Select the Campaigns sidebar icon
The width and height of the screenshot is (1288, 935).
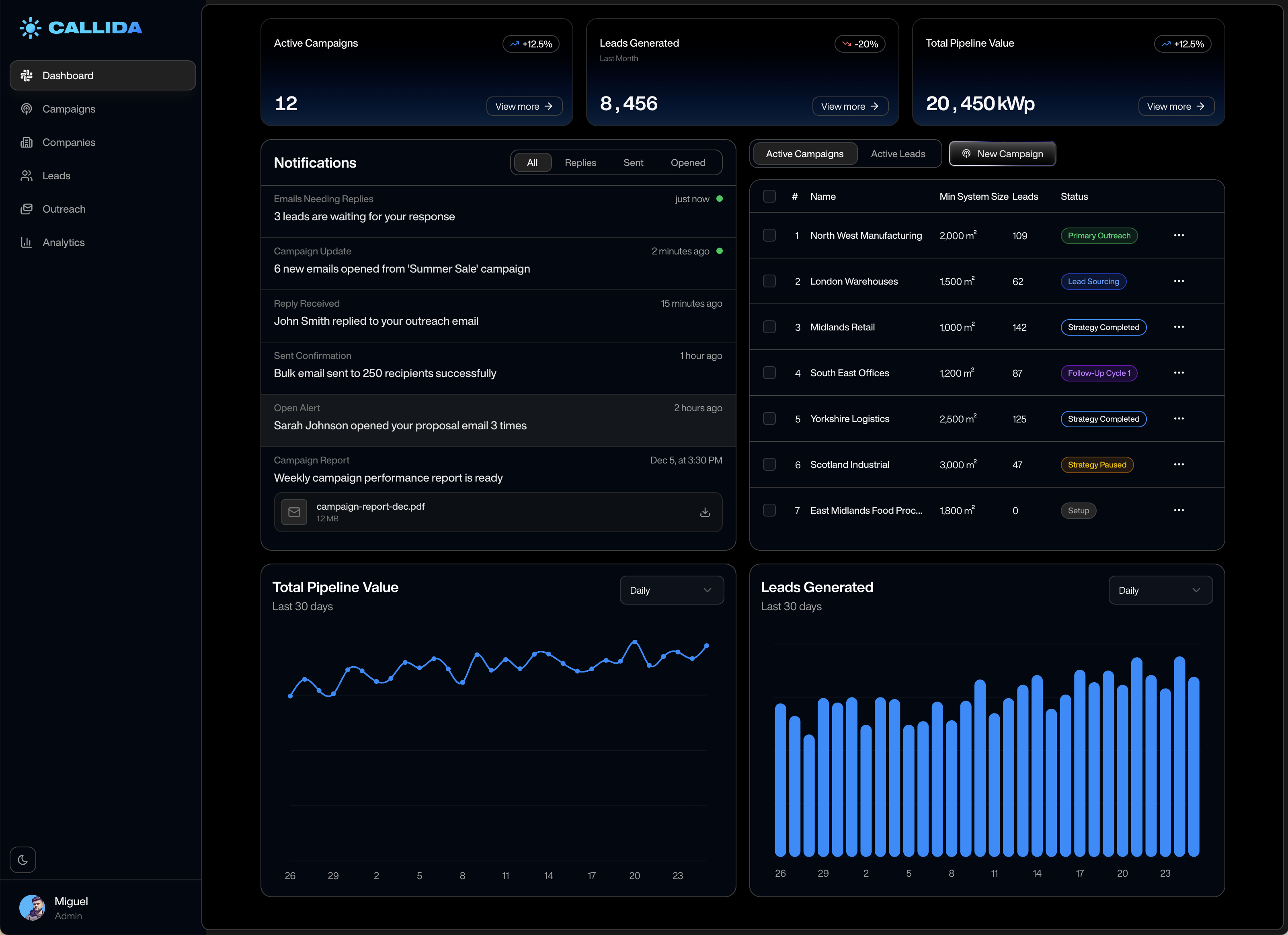27,109
